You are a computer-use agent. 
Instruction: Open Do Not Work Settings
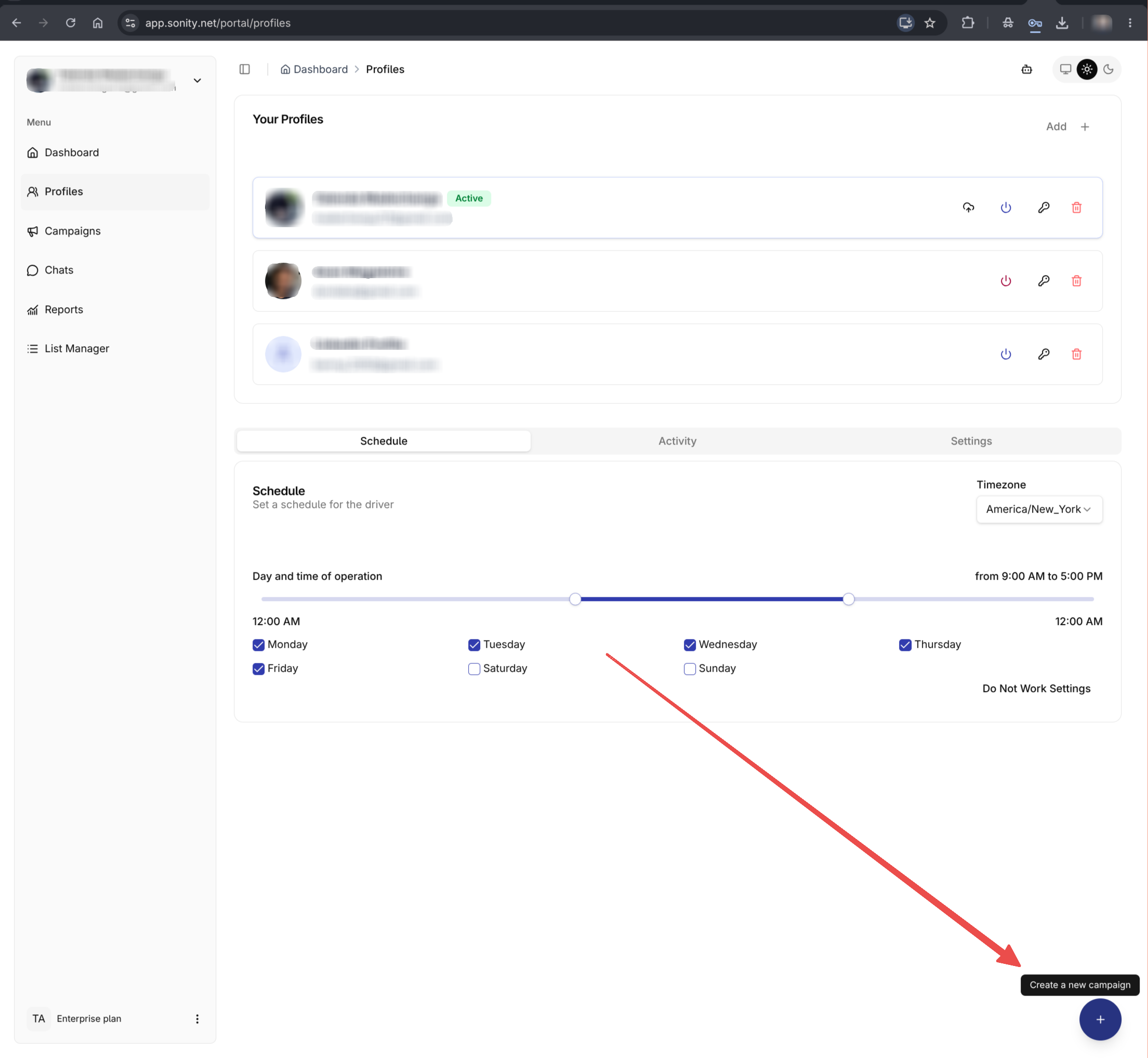pyautogui.click(x=1036, y=688)
